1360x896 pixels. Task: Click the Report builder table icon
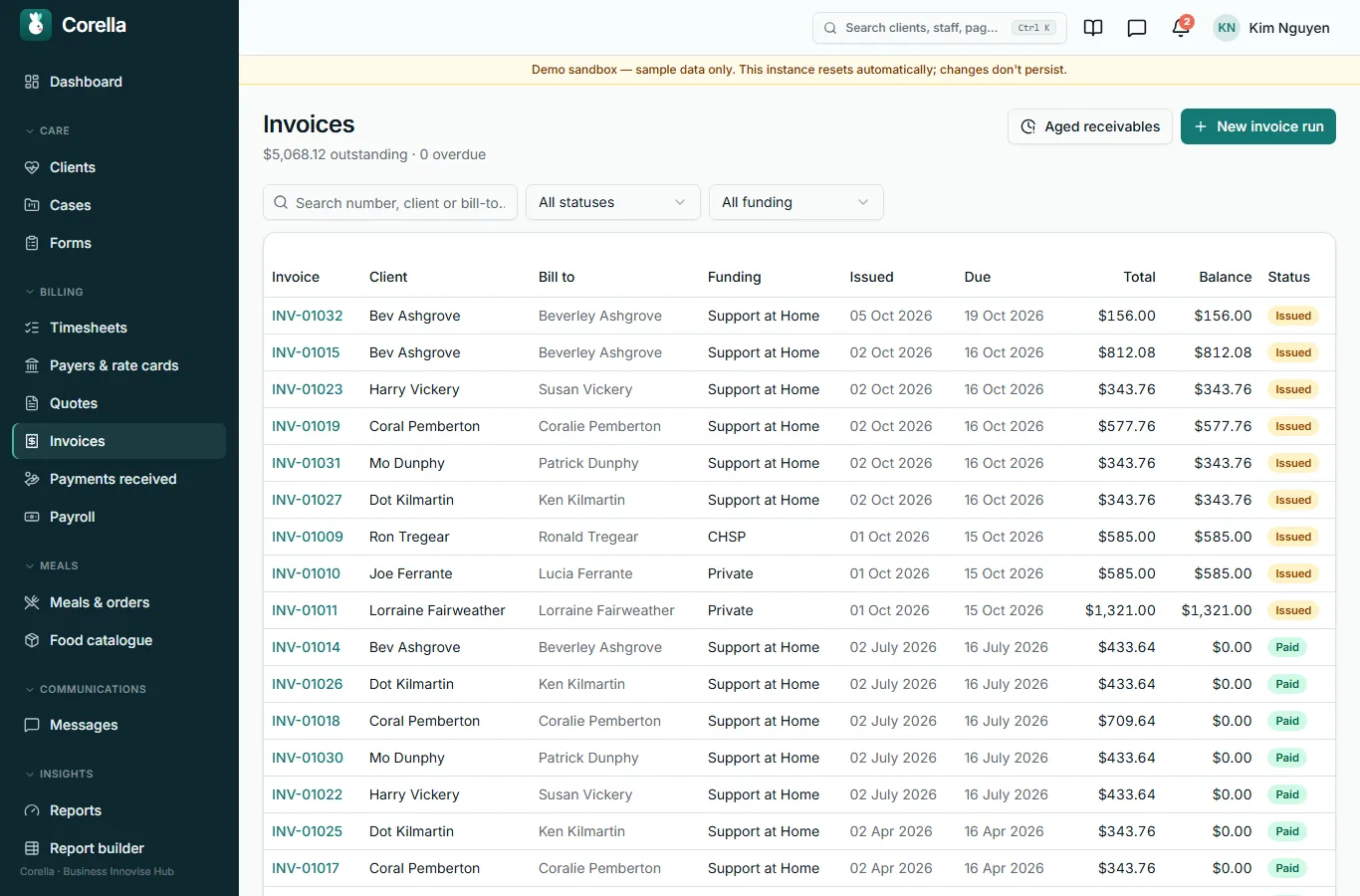(32, 848)
